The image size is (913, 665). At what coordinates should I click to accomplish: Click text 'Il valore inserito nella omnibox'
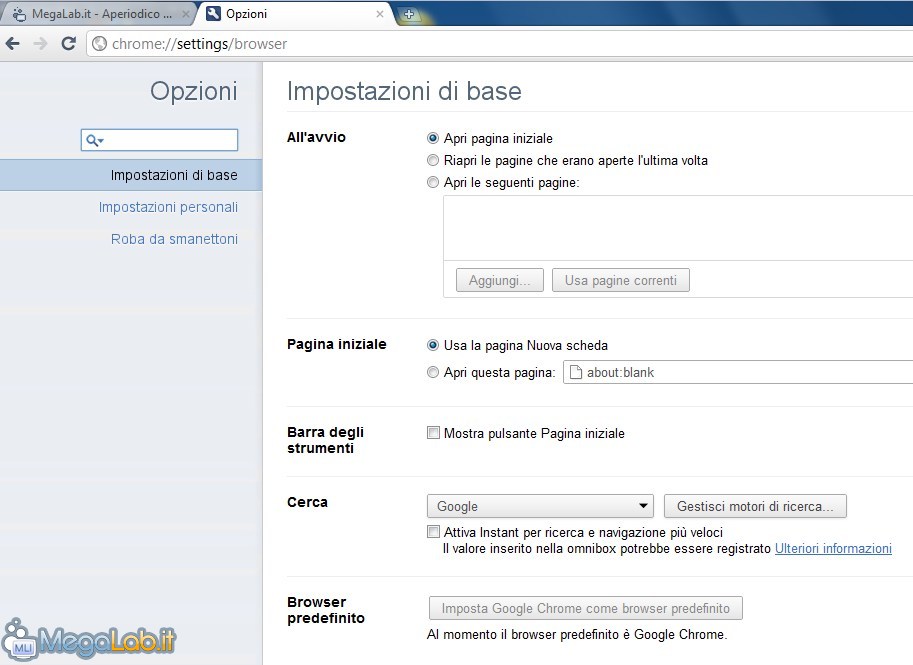[530, 549]
